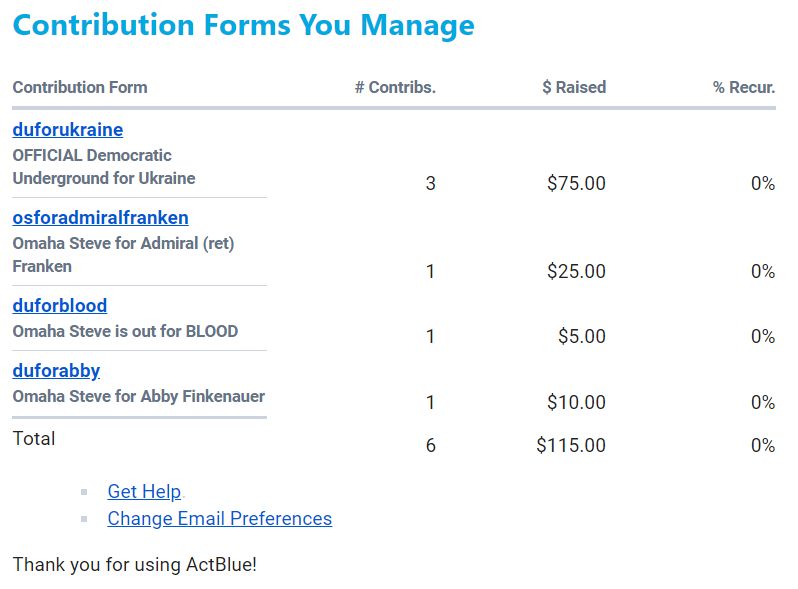Screen dimensions: 798x589
Task: Click the 'OFFICIAL Democratic Underground for Ukraine' description
Action: (x=104, y=167)
